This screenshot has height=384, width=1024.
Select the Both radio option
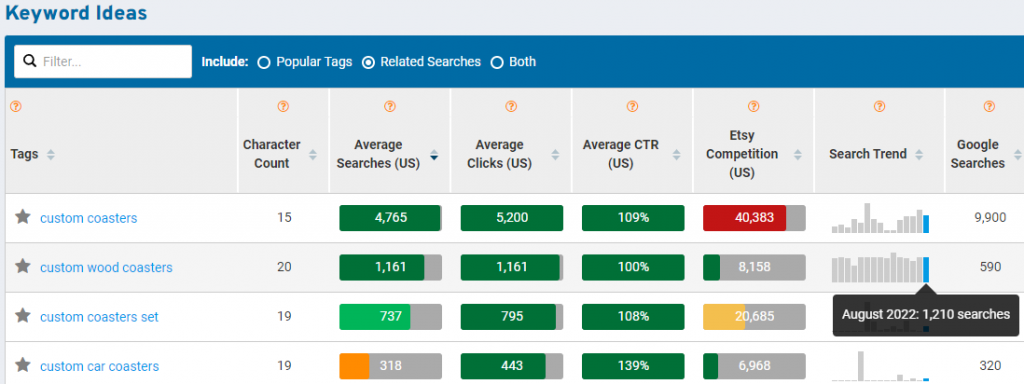tap(497, 62)
